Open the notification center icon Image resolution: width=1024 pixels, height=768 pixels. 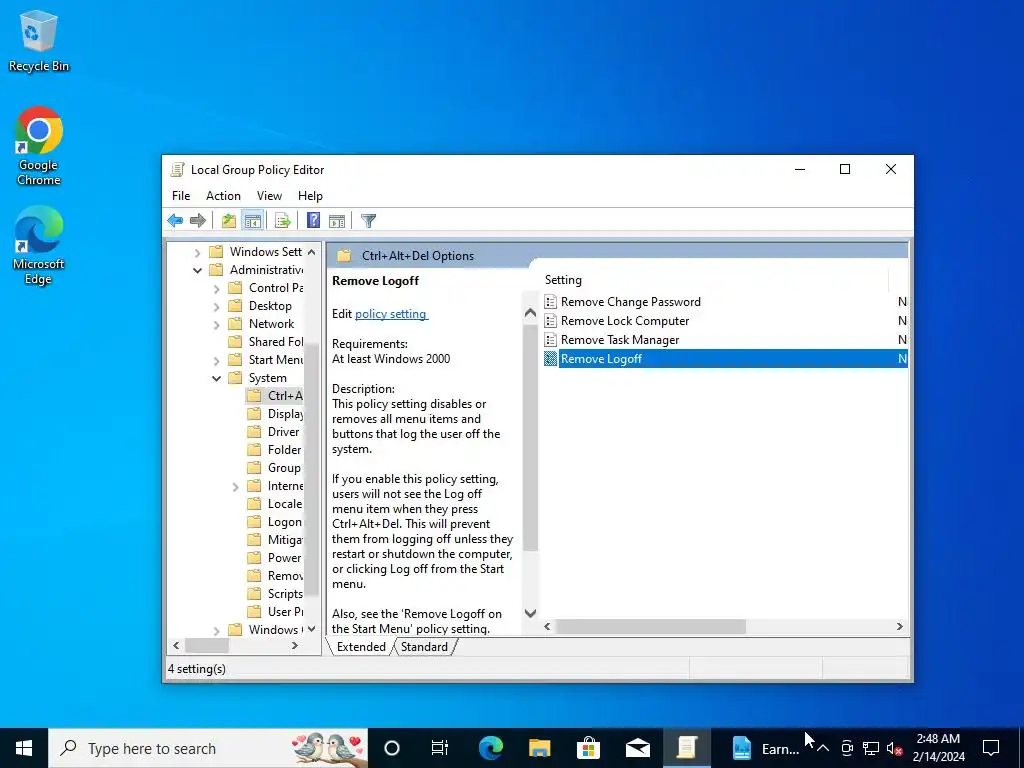tap(991, 748)
